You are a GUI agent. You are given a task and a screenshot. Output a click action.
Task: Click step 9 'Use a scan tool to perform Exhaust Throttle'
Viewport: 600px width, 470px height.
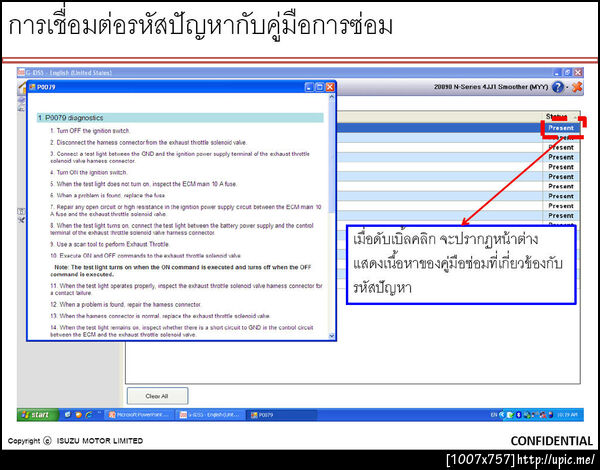[110, 244]
